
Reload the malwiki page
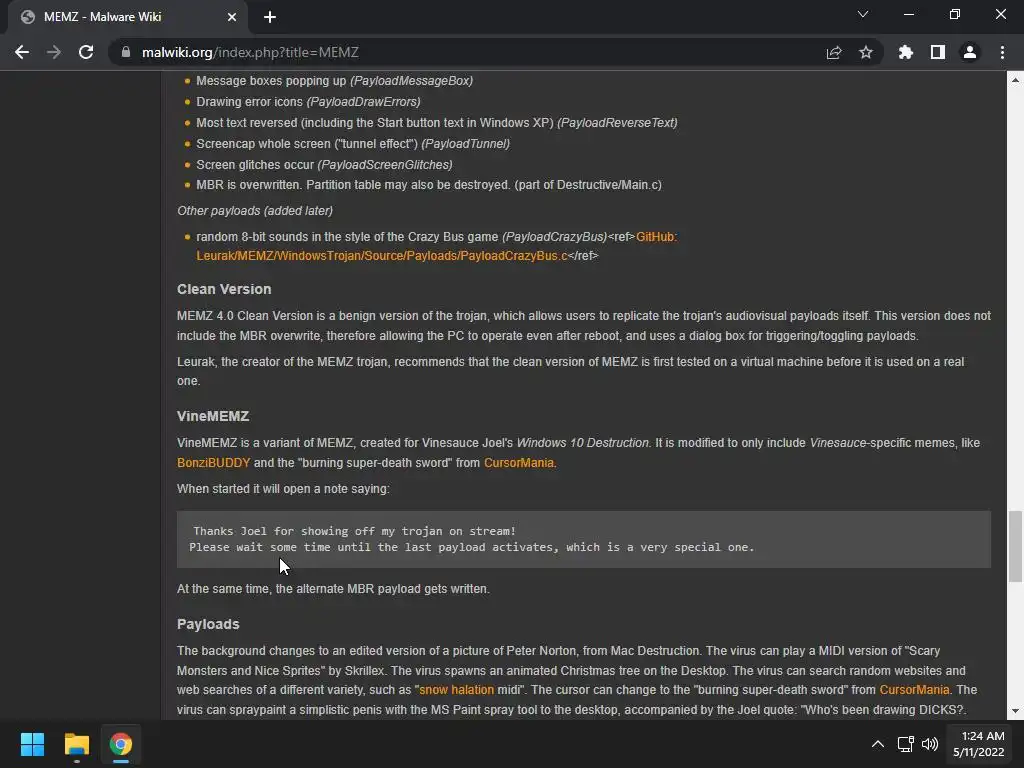point(86,52)
